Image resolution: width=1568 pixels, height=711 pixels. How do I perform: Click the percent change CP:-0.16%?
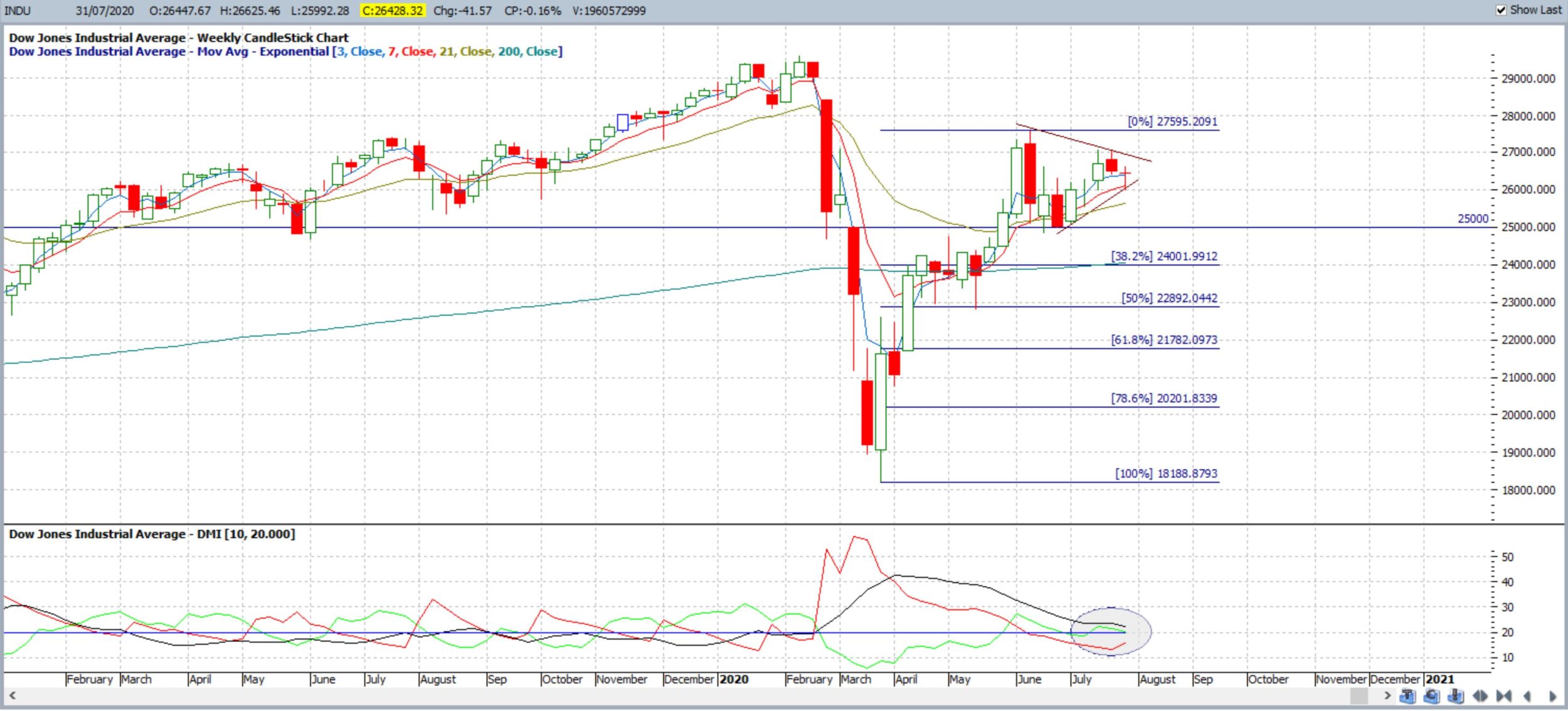pos(532,11)
